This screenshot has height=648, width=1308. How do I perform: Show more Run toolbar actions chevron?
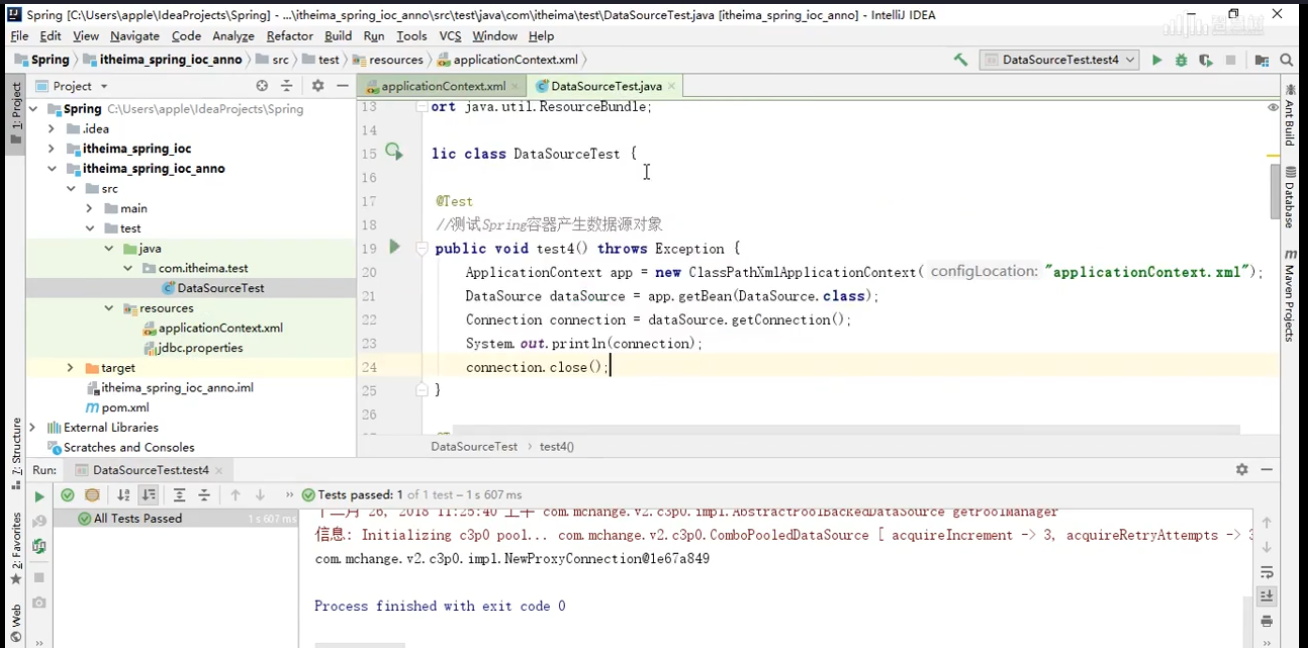289,495
